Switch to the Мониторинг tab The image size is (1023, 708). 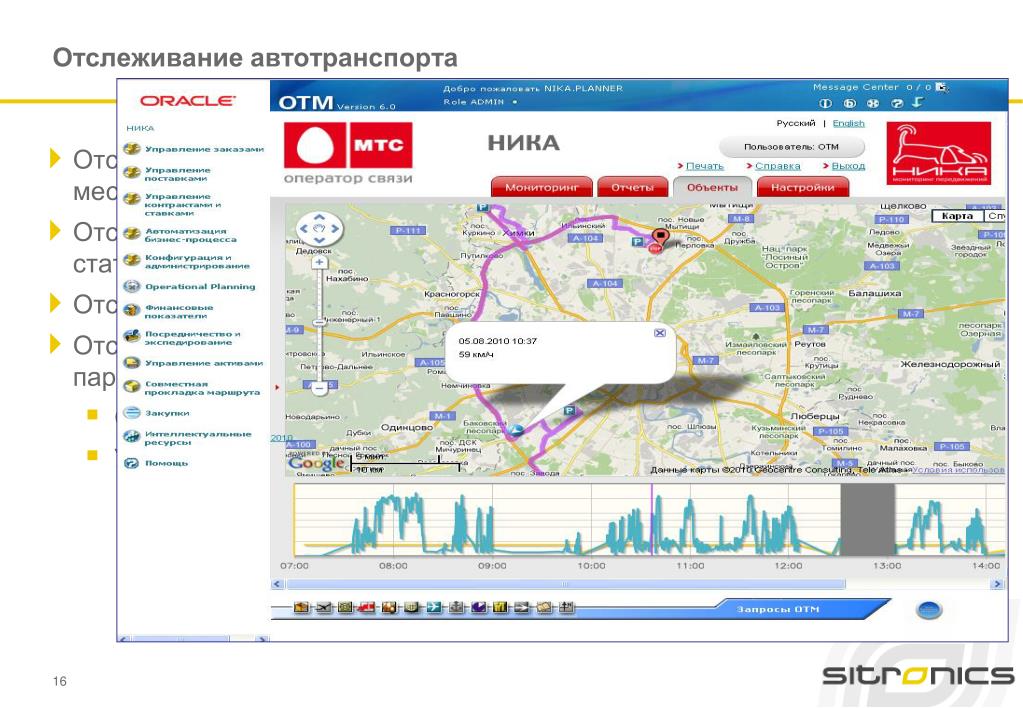pyautogui.click(x=542, y=187)
